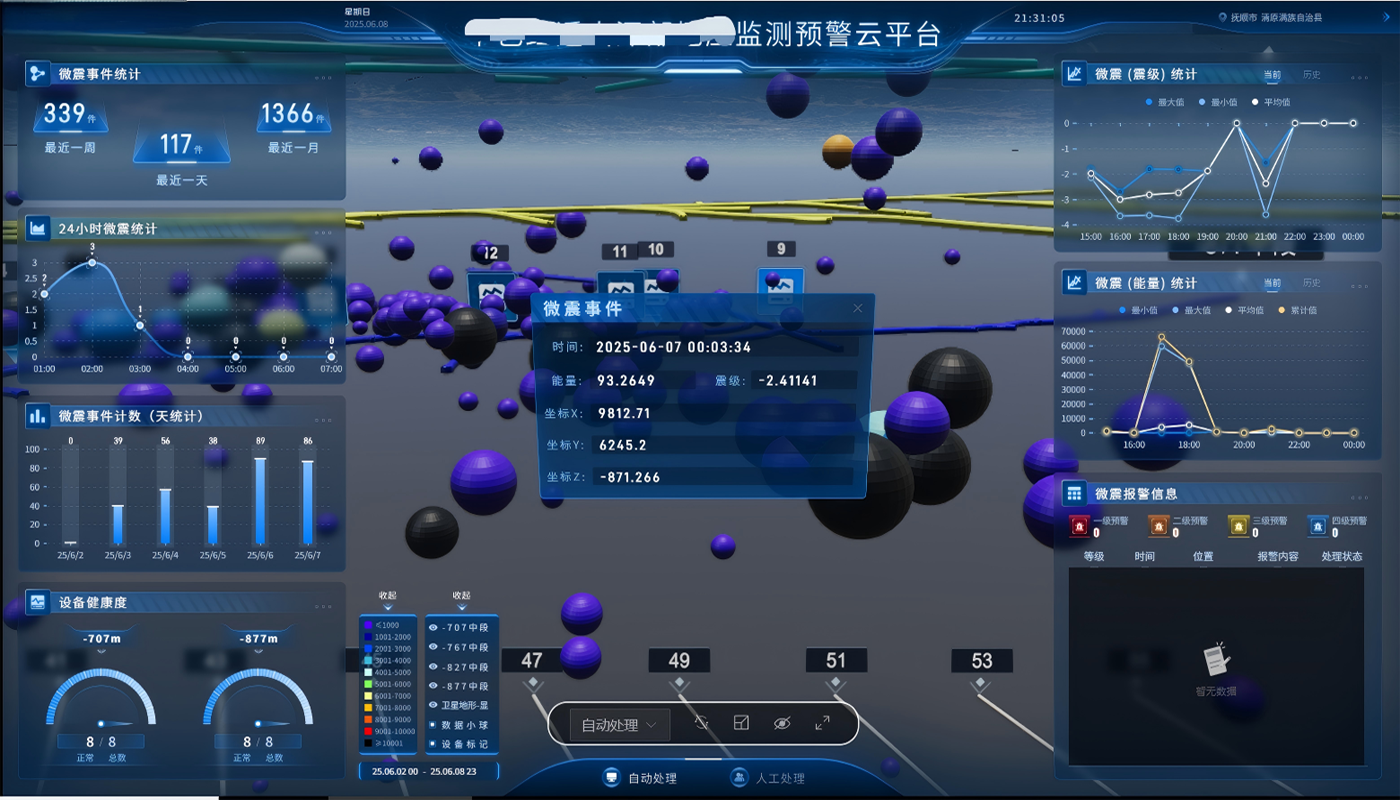Toggle visibility of -767中段 layer

433,647
